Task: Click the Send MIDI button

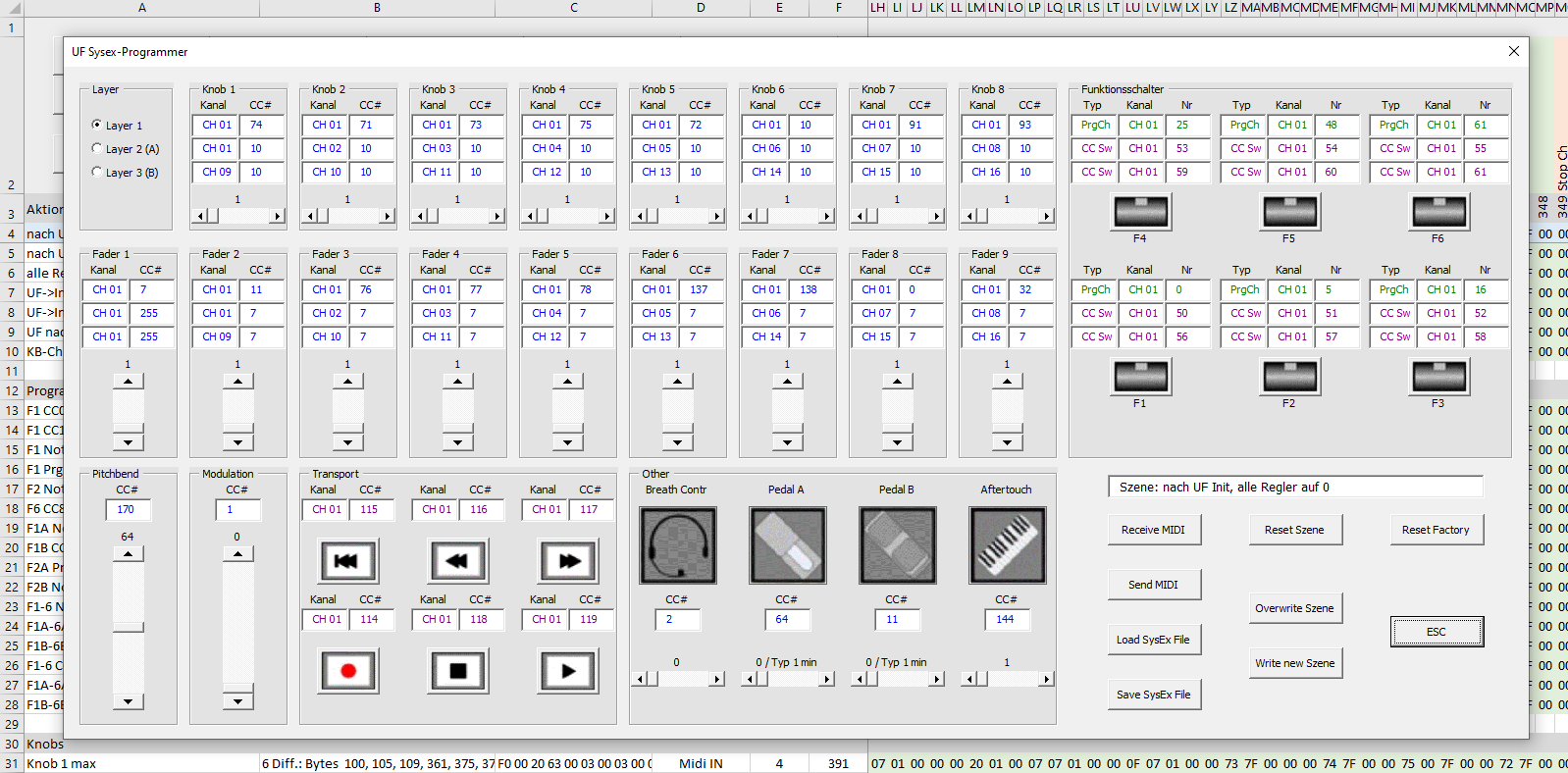Action: tap(1154, 585)
